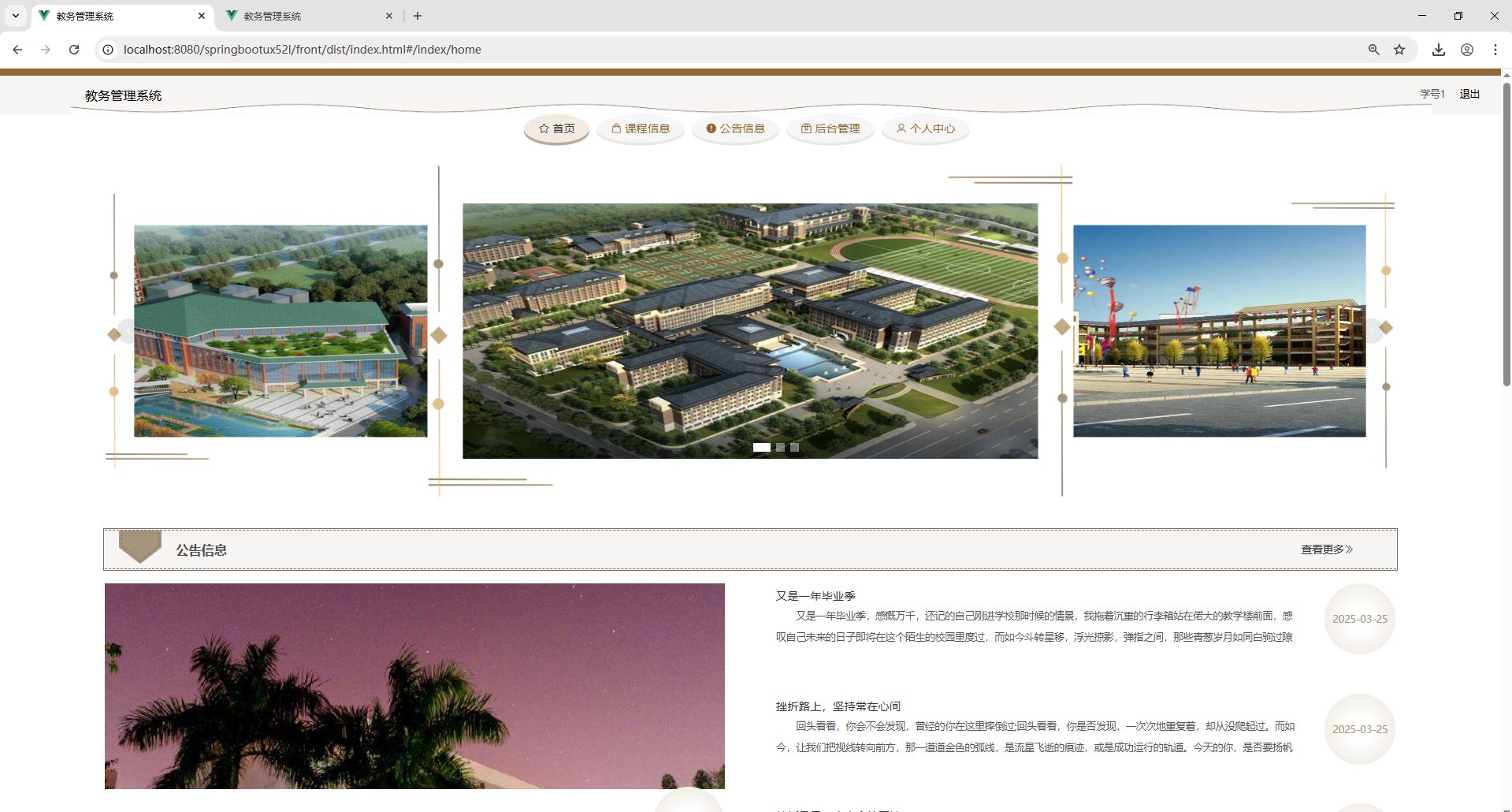Viewport: 1512px width, 812px height.
Task: Click the date badge of 挫折路上 announcement
Action: pyautogui.click(x=1360, y=729)
